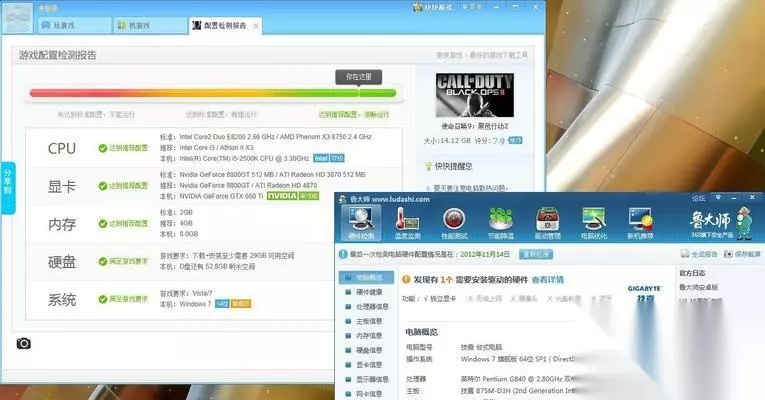Click the green check icon in 系统 row
Image resolution: width=765 pixels, height=400 pixels.
tap(102, 299)
